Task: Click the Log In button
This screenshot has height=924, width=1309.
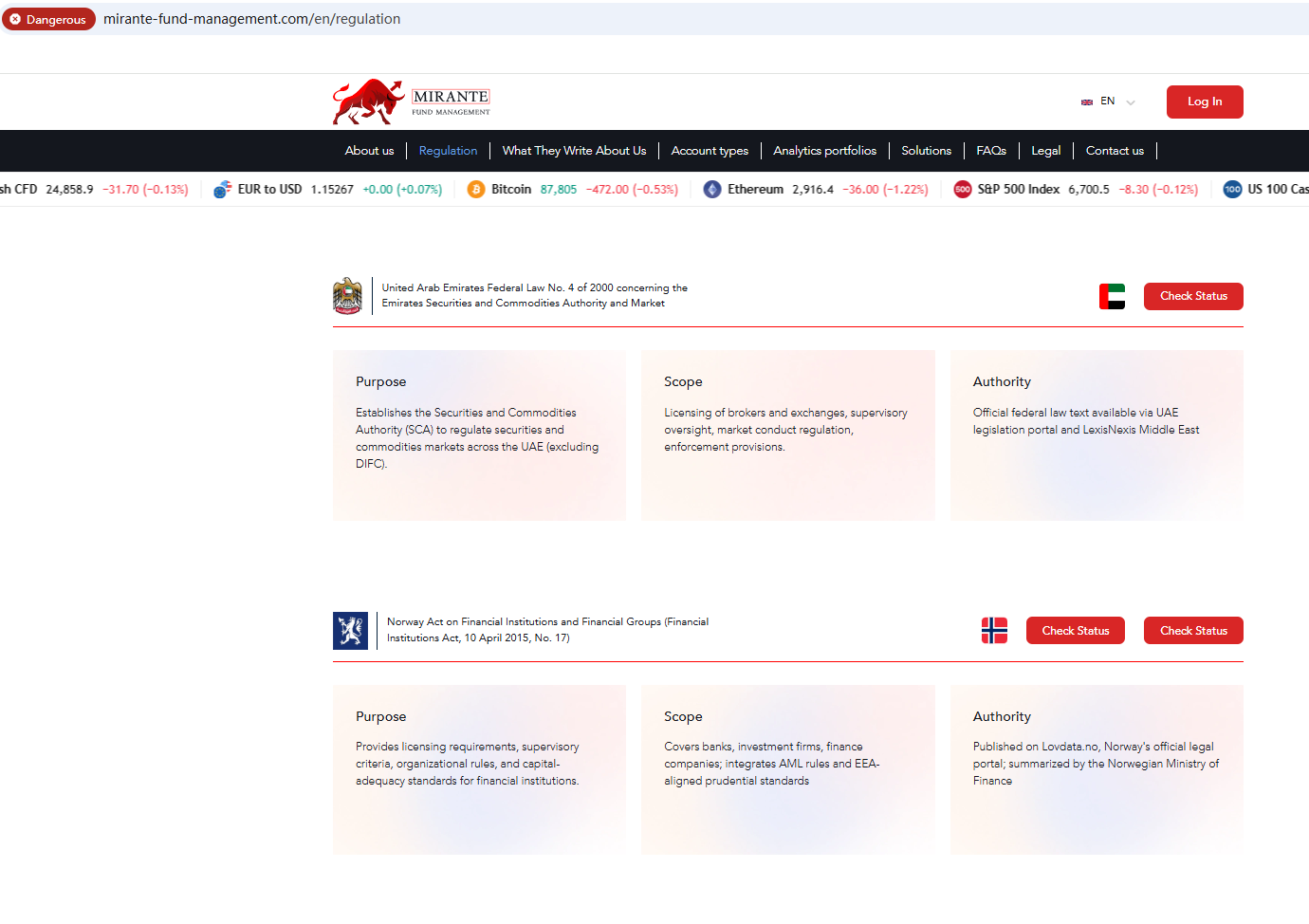Action: pyautogui.click(x=1205, y=102)
